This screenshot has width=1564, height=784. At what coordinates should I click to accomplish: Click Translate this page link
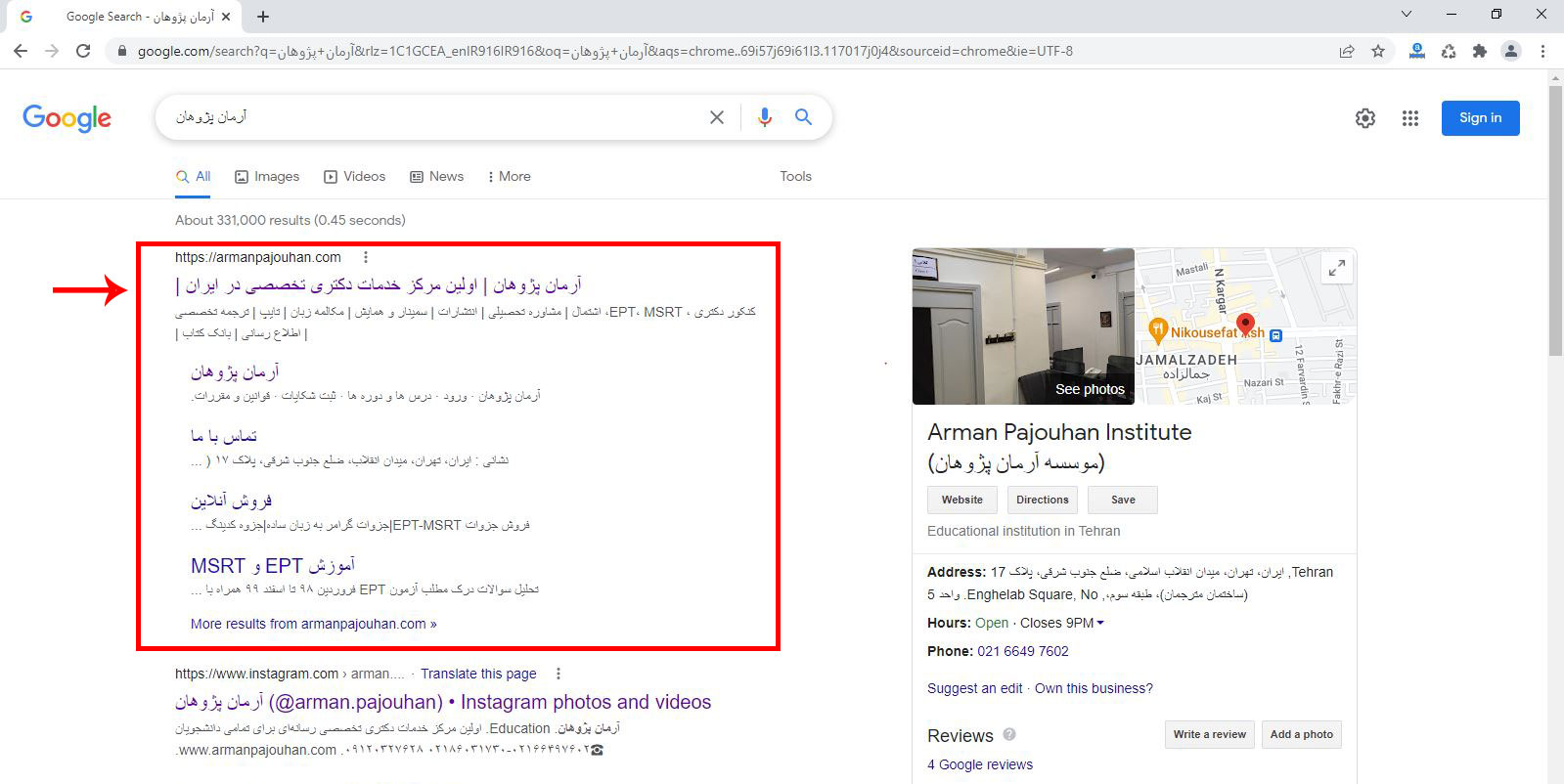point(478,674)
